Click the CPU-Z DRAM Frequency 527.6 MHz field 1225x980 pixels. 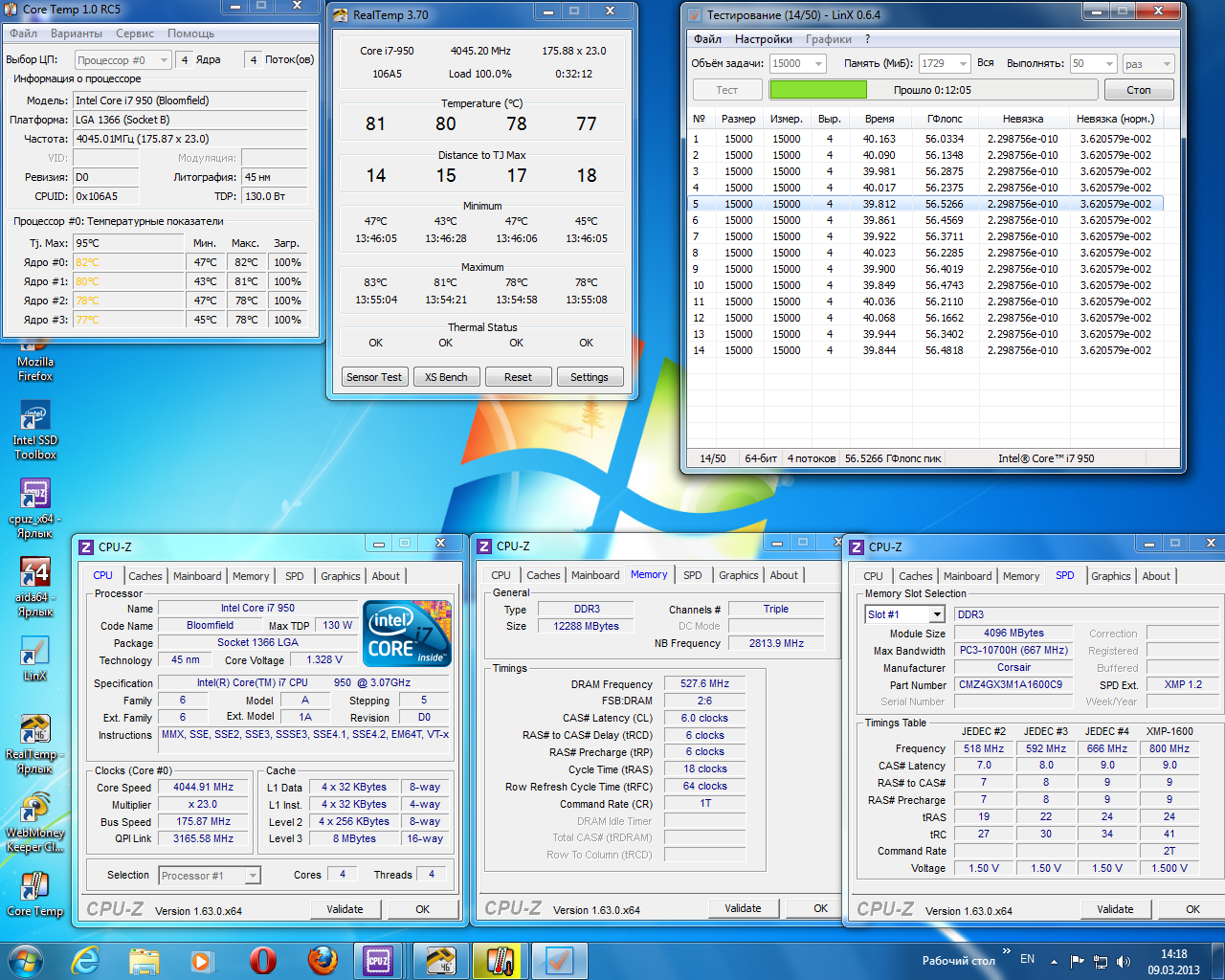tap(704, 684)
